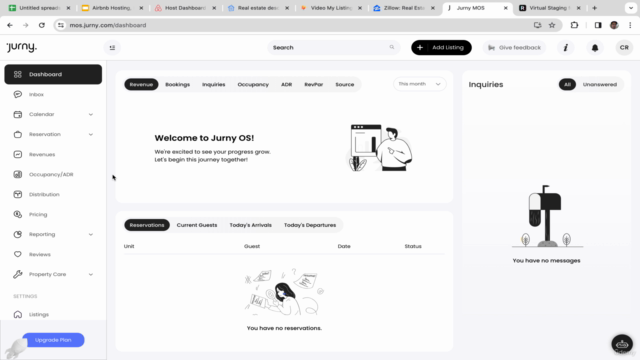Image resolution: width=640 pixels, height=360 pixels.
Task: Click the Add Listing button
Action: point(441,48)
